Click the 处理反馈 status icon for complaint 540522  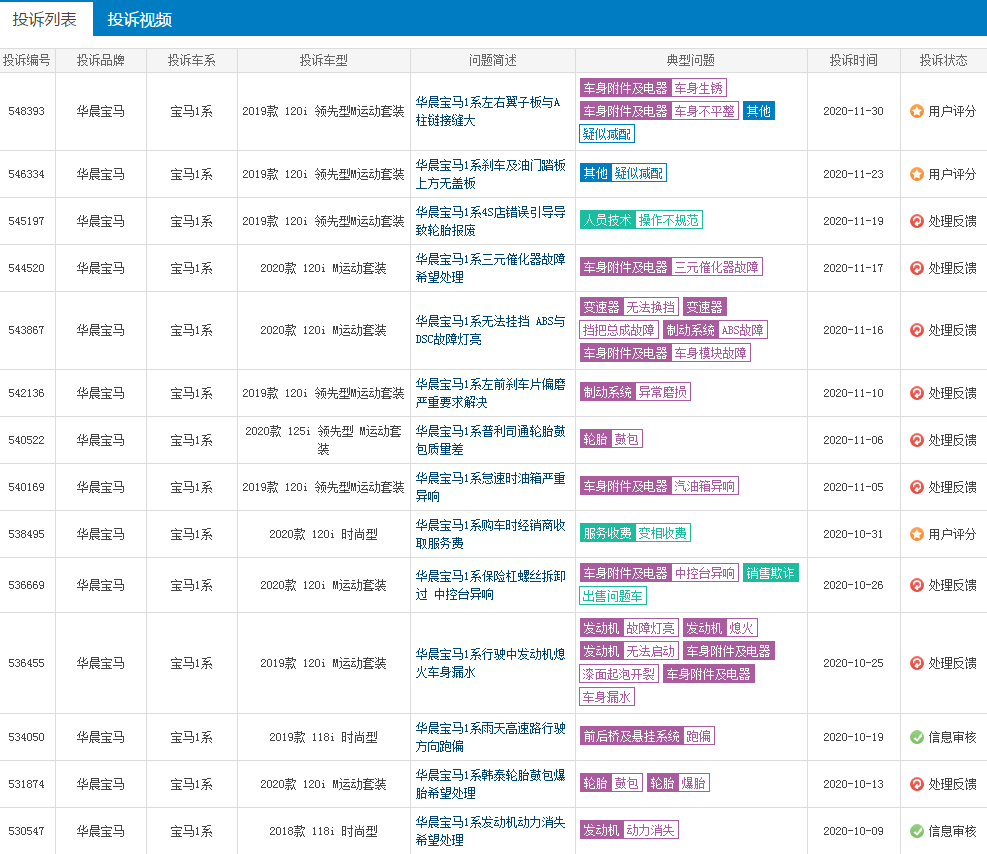pyautogui.click(x=916, y=441)
